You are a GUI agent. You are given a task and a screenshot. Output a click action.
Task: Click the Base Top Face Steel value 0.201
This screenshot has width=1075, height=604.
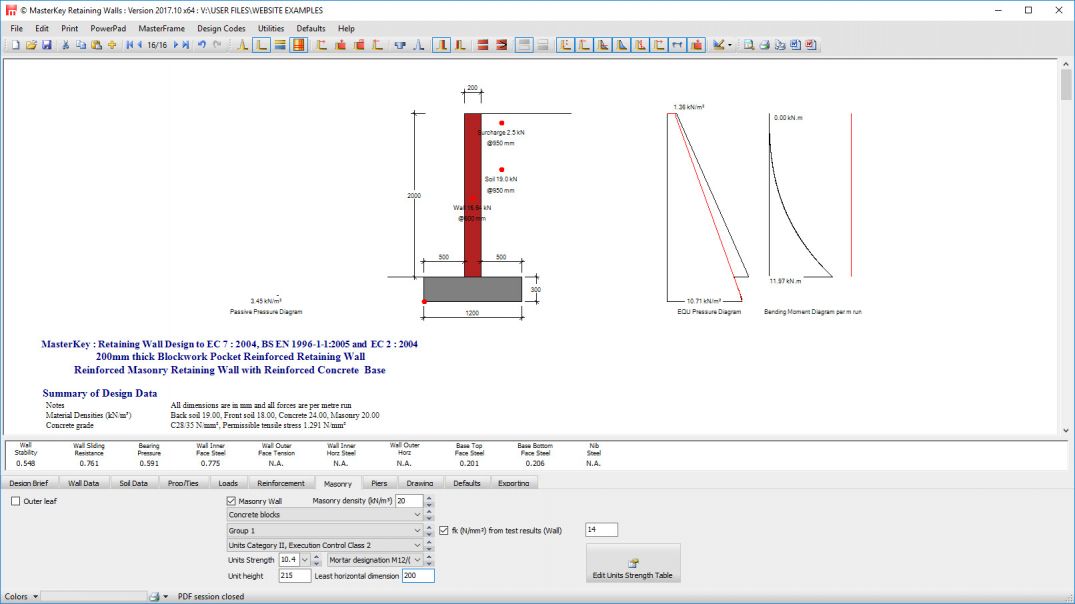pyautogui.click(x=469, y=463)
